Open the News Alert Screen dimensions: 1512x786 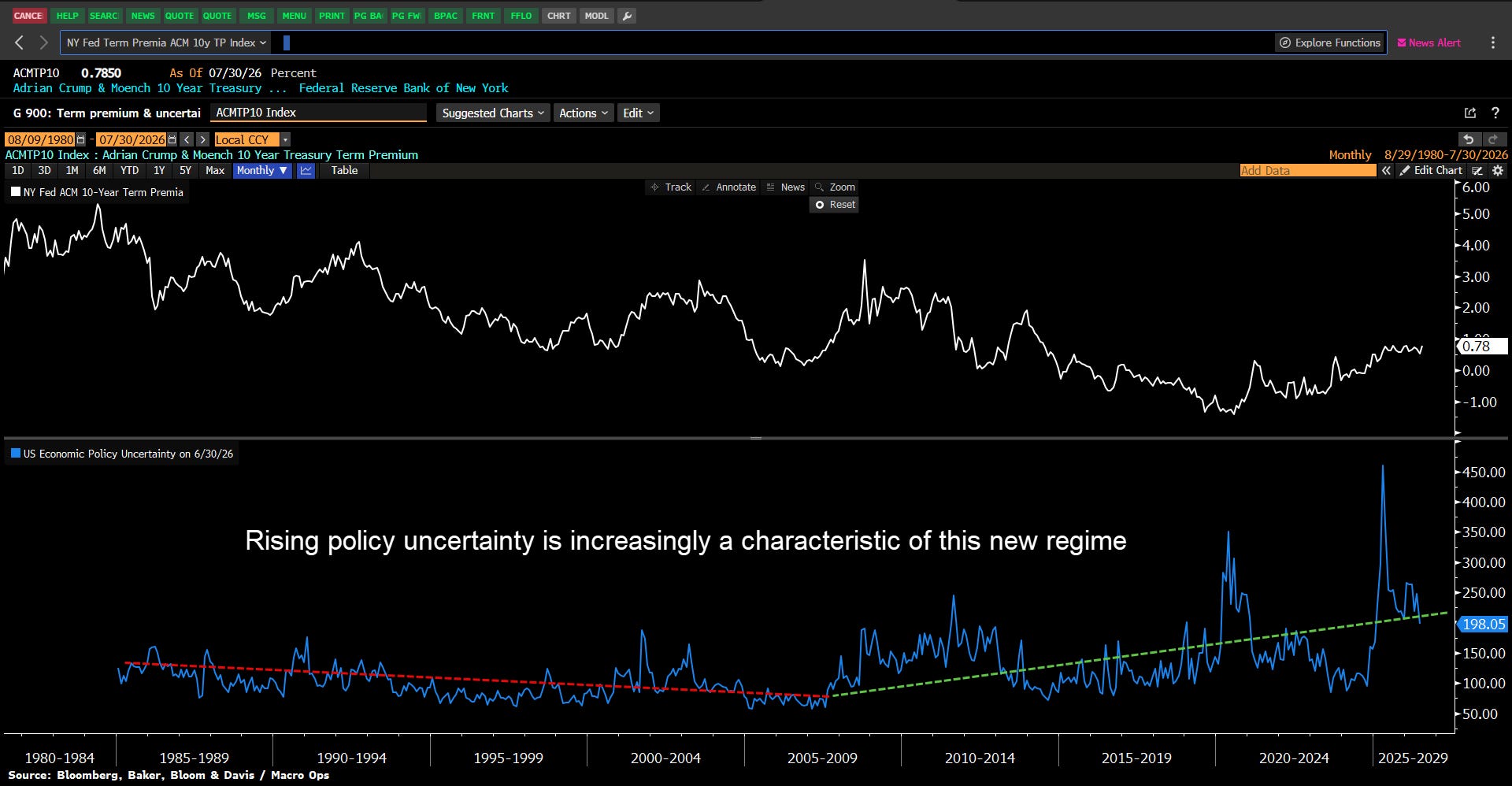[1429, 43]
